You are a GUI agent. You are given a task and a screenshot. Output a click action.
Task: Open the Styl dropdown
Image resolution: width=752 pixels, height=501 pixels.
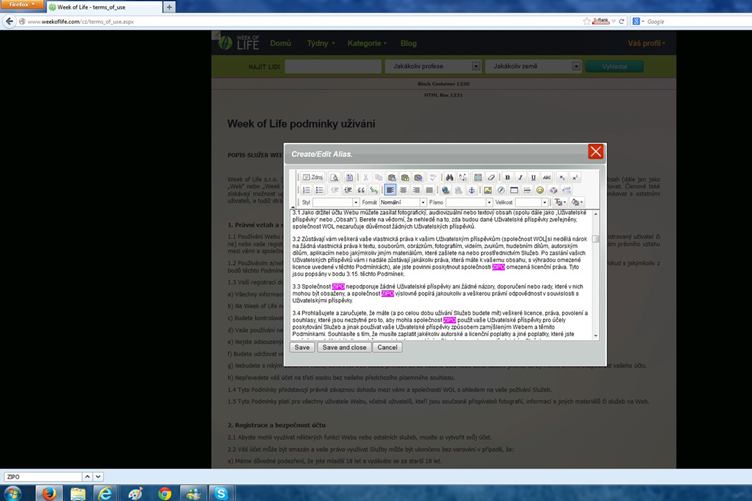[336, 202]
